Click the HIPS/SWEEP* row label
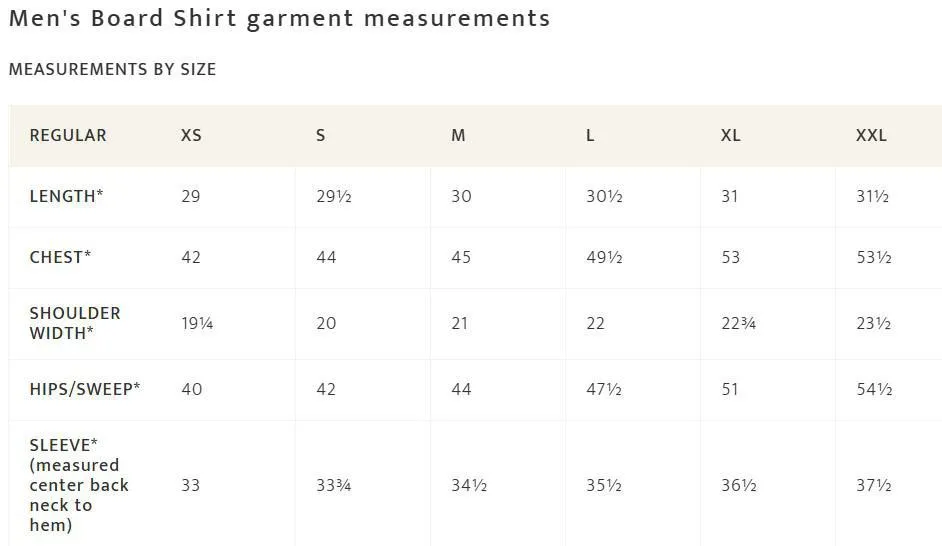 click(85, 389)
